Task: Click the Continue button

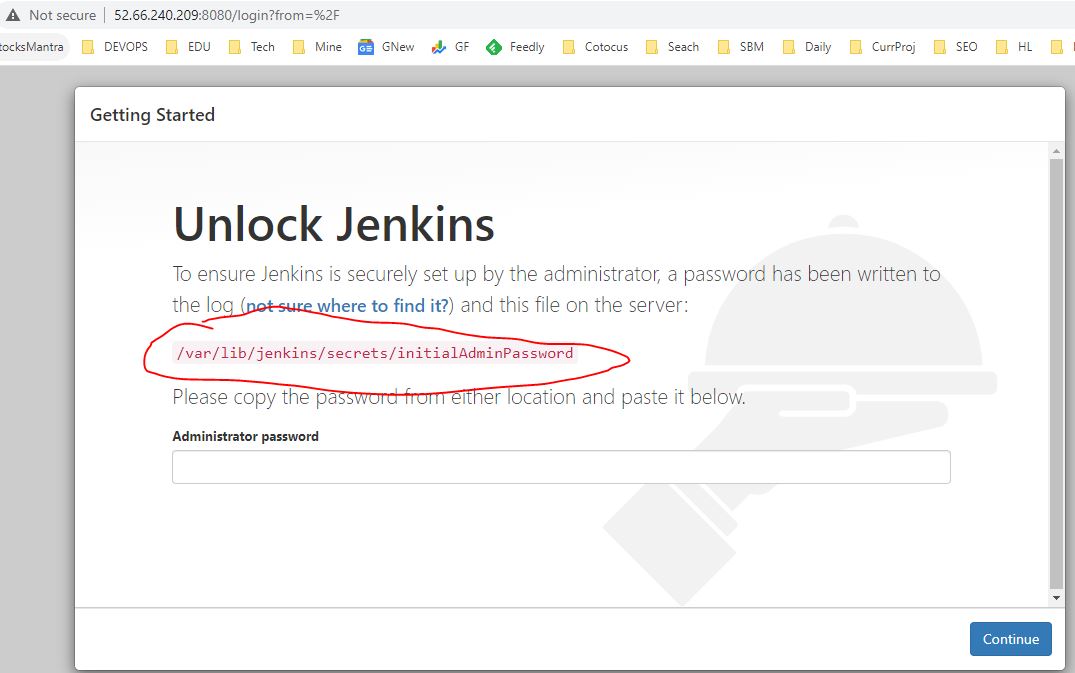Action: [1010, 639]
